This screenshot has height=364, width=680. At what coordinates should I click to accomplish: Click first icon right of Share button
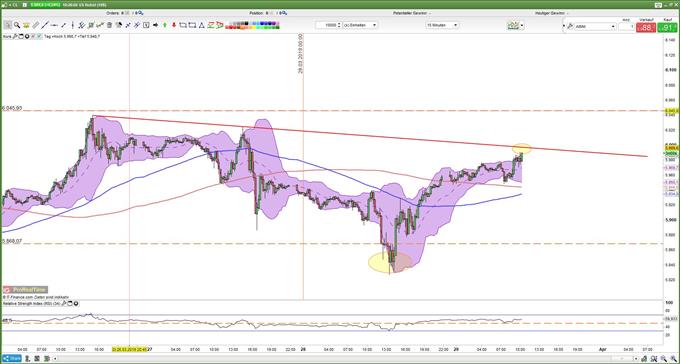(27, 359)
